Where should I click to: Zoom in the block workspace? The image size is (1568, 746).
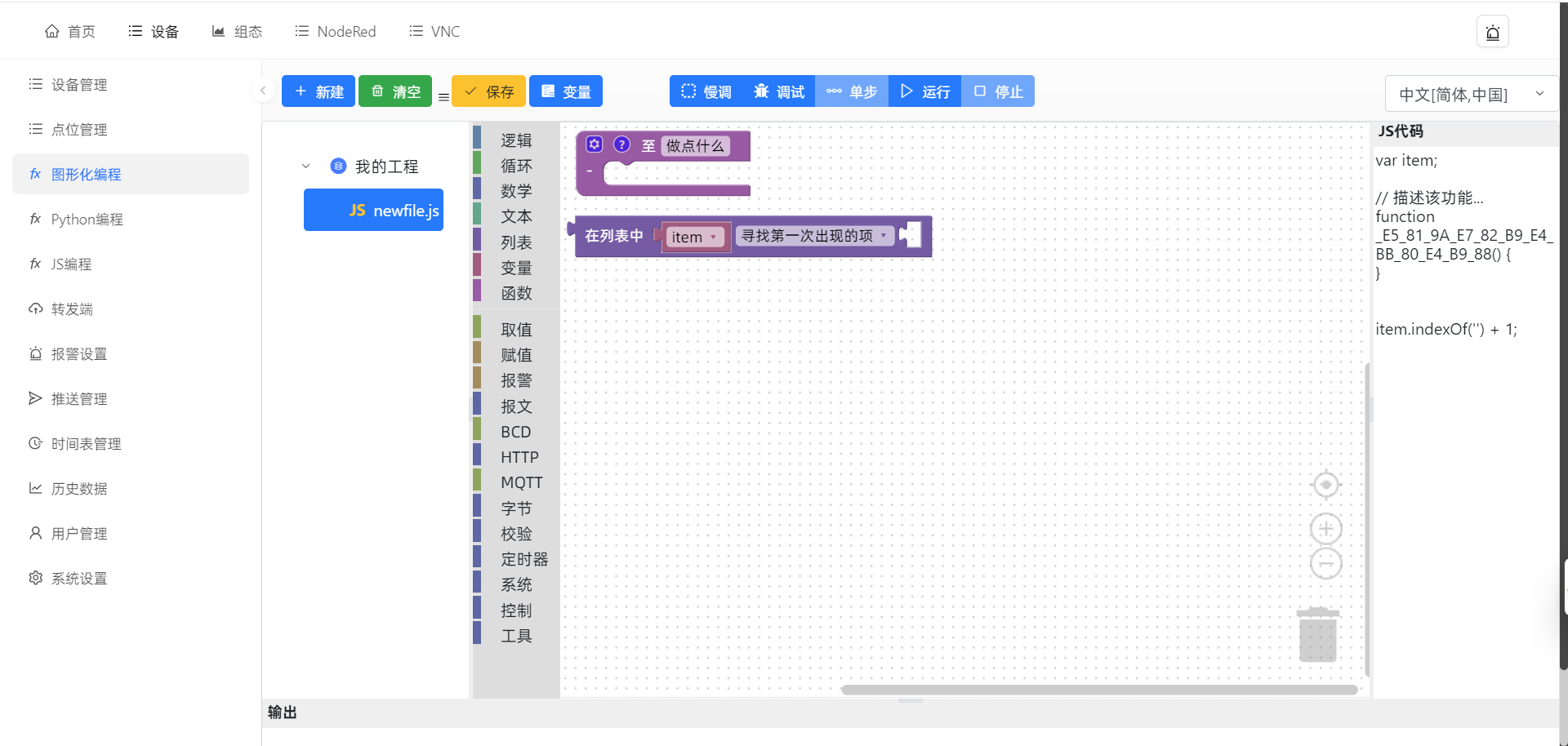(1325, 529)
